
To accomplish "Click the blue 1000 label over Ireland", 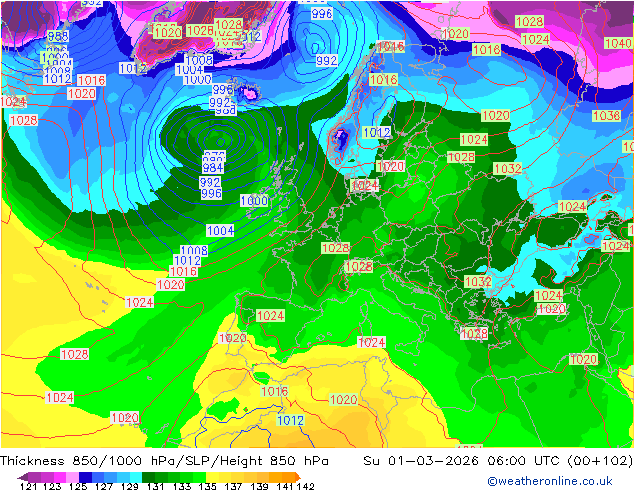I will tap(254, 200).
